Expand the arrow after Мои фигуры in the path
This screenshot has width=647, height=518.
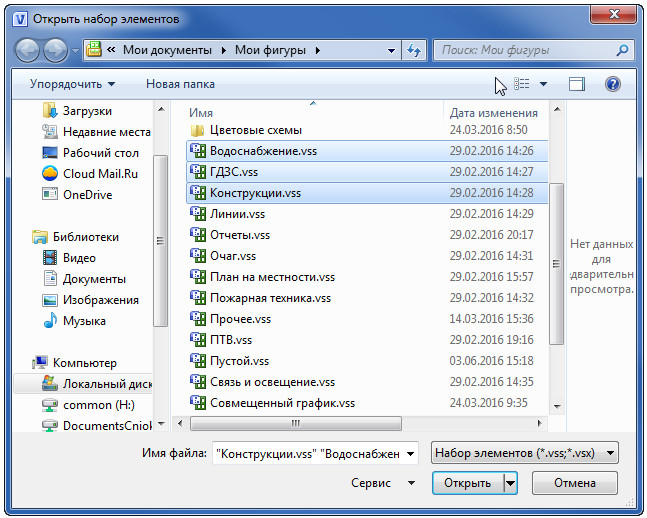click(318, 50)
